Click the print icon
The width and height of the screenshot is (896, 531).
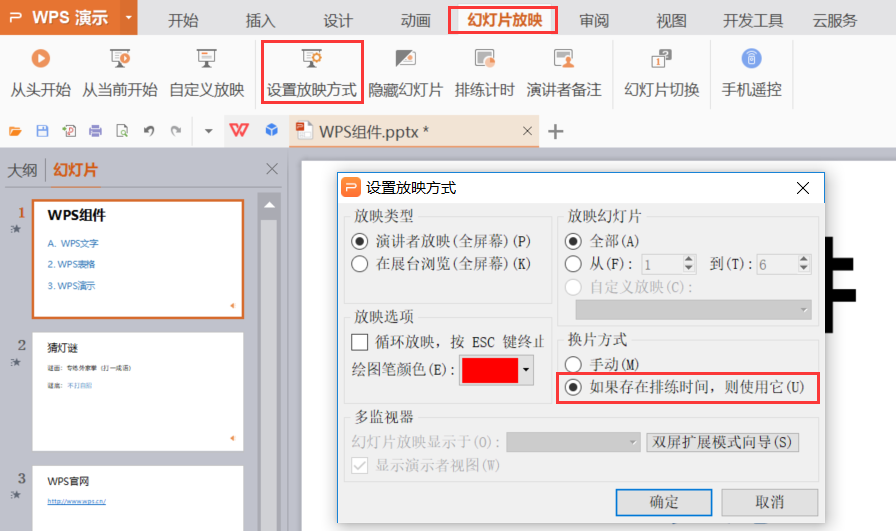coord(95,131)
